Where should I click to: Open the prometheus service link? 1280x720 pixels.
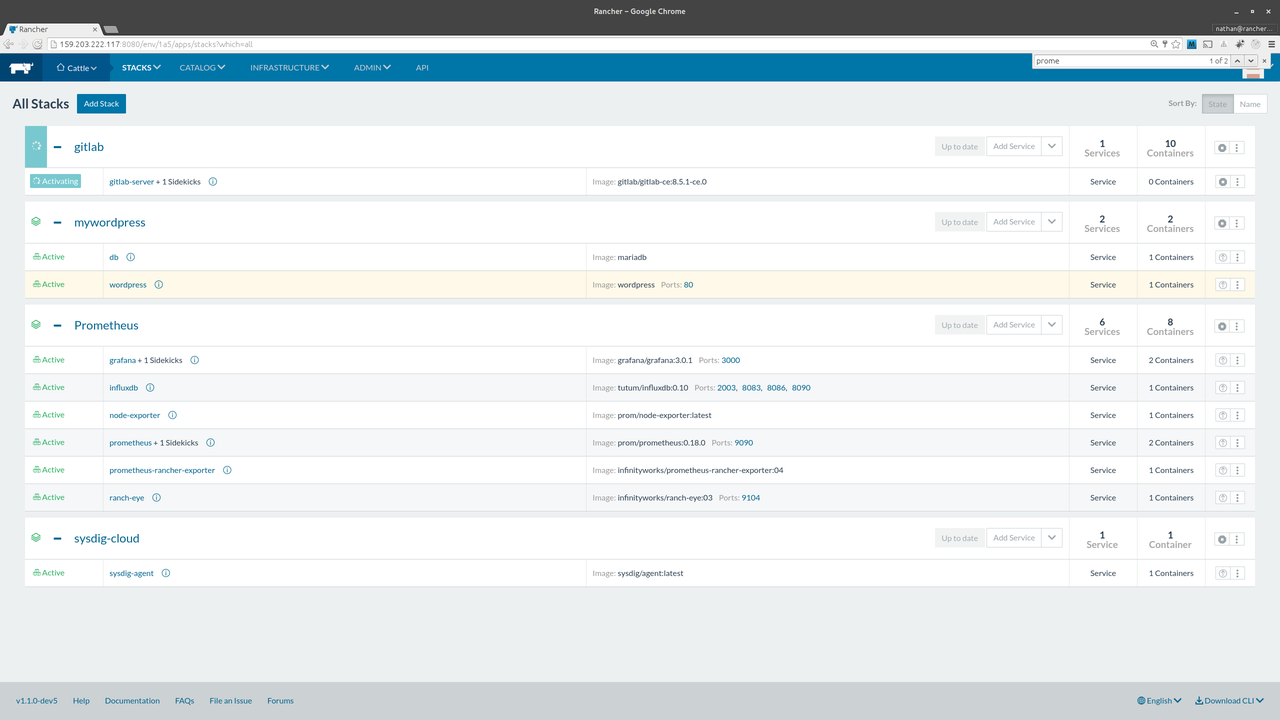130,443
